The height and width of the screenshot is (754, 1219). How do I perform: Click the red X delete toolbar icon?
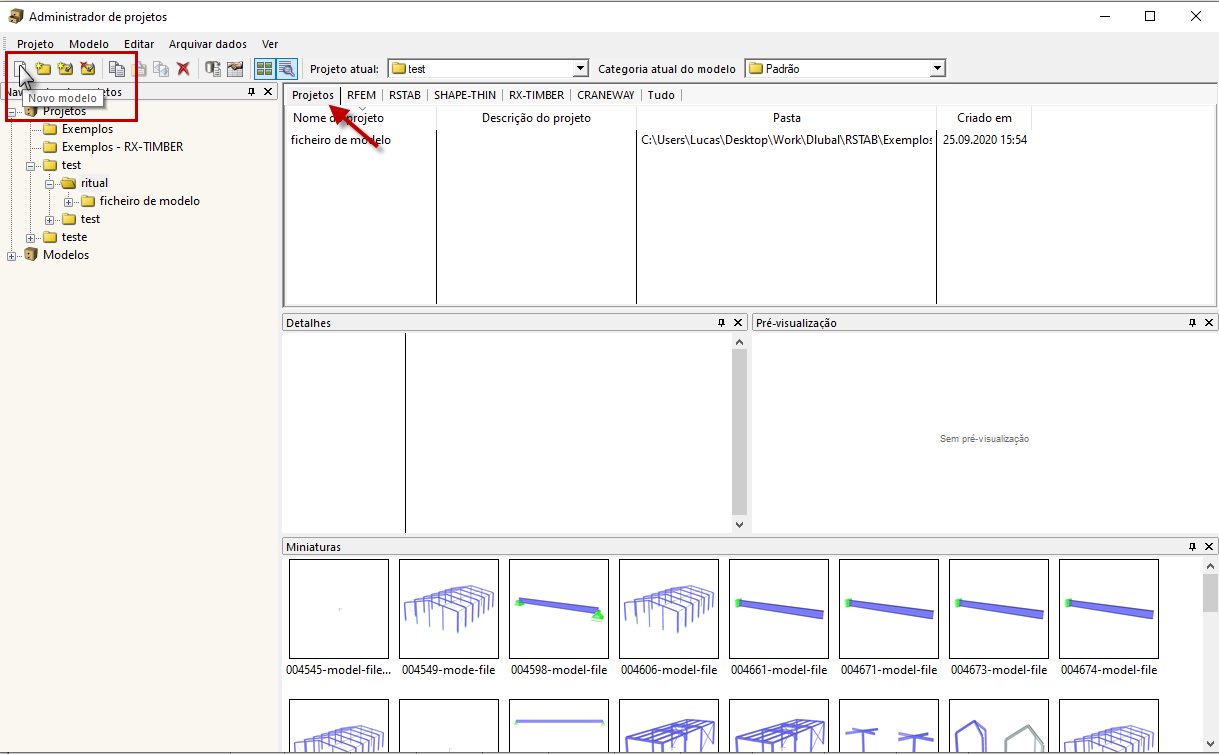point(183,69)
